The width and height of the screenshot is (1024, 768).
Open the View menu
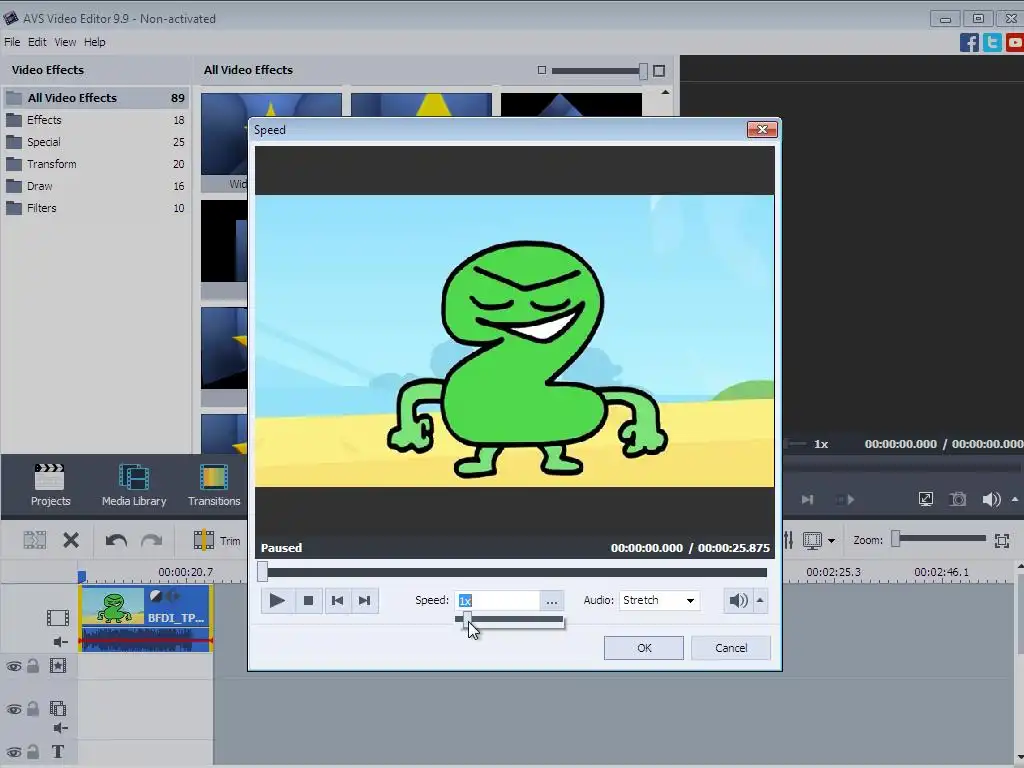65,42
